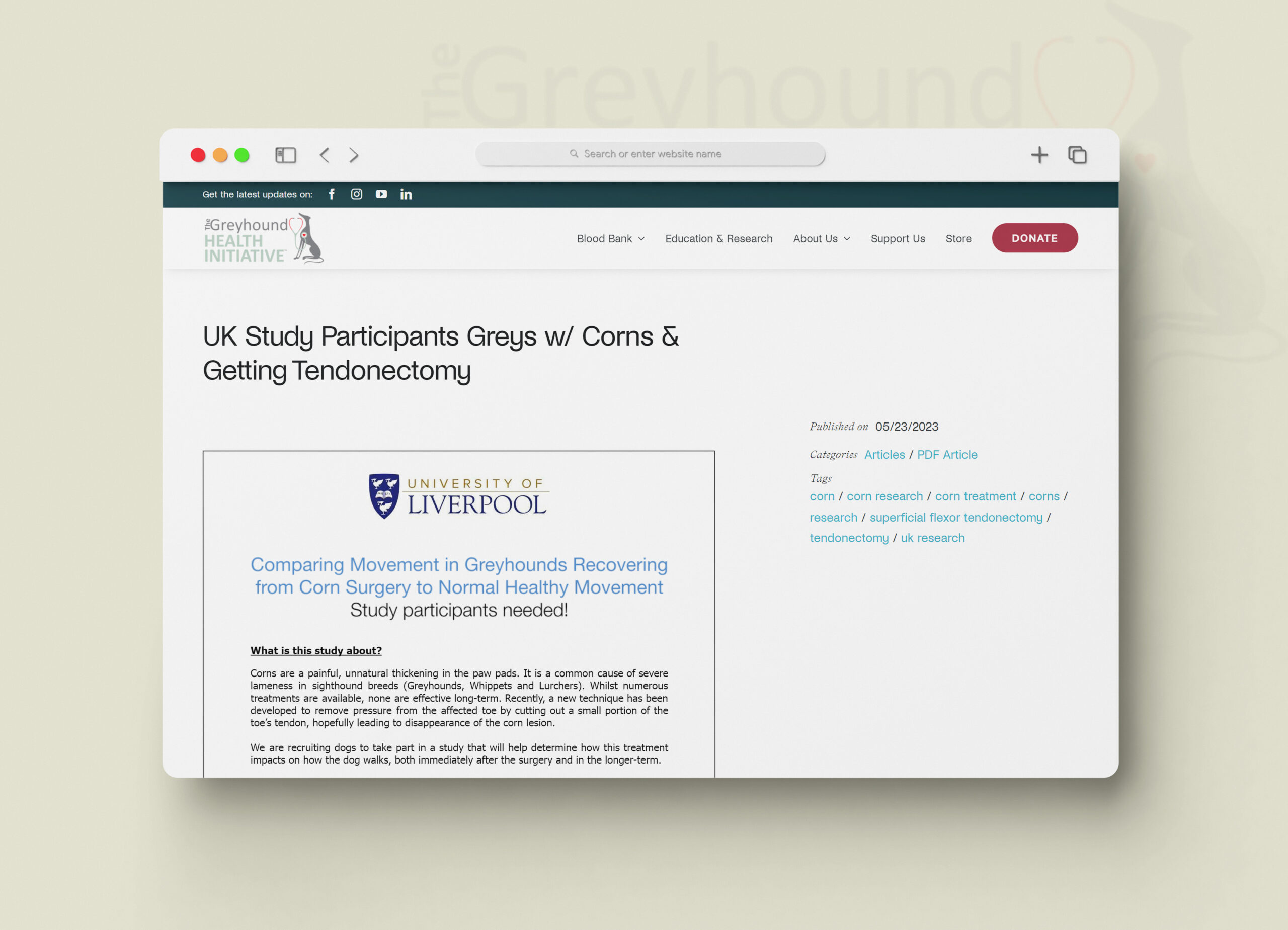Viewport: 1288px width, 930px height.
Task: Open the University of Liverpool PDF preview
Action: pos(459,613)
